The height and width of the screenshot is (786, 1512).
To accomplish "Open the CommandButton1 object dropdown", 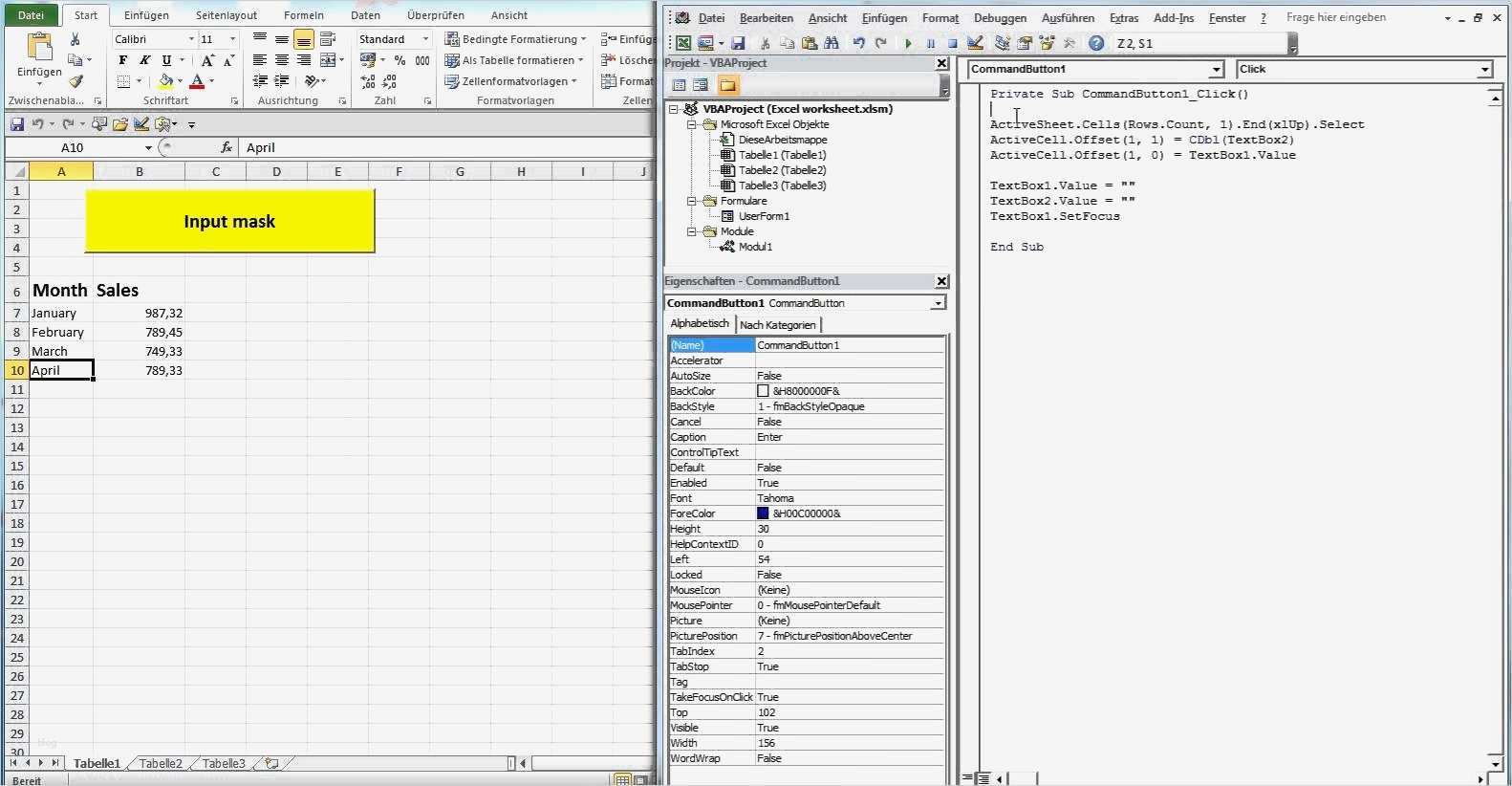I will (x=1216, y=70).
